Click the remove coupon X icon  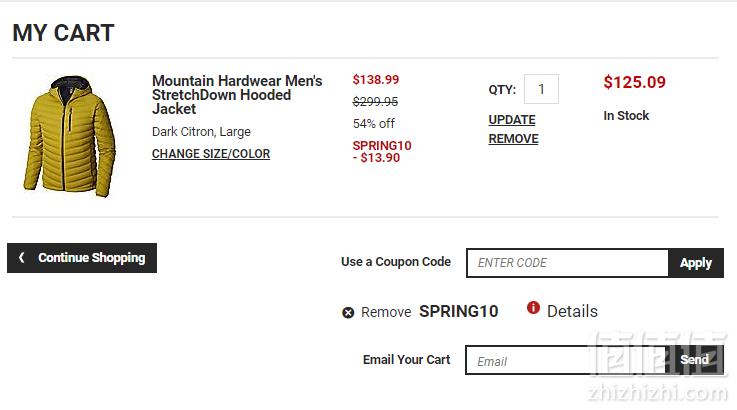pyautogui.click(x=348, y=313)
